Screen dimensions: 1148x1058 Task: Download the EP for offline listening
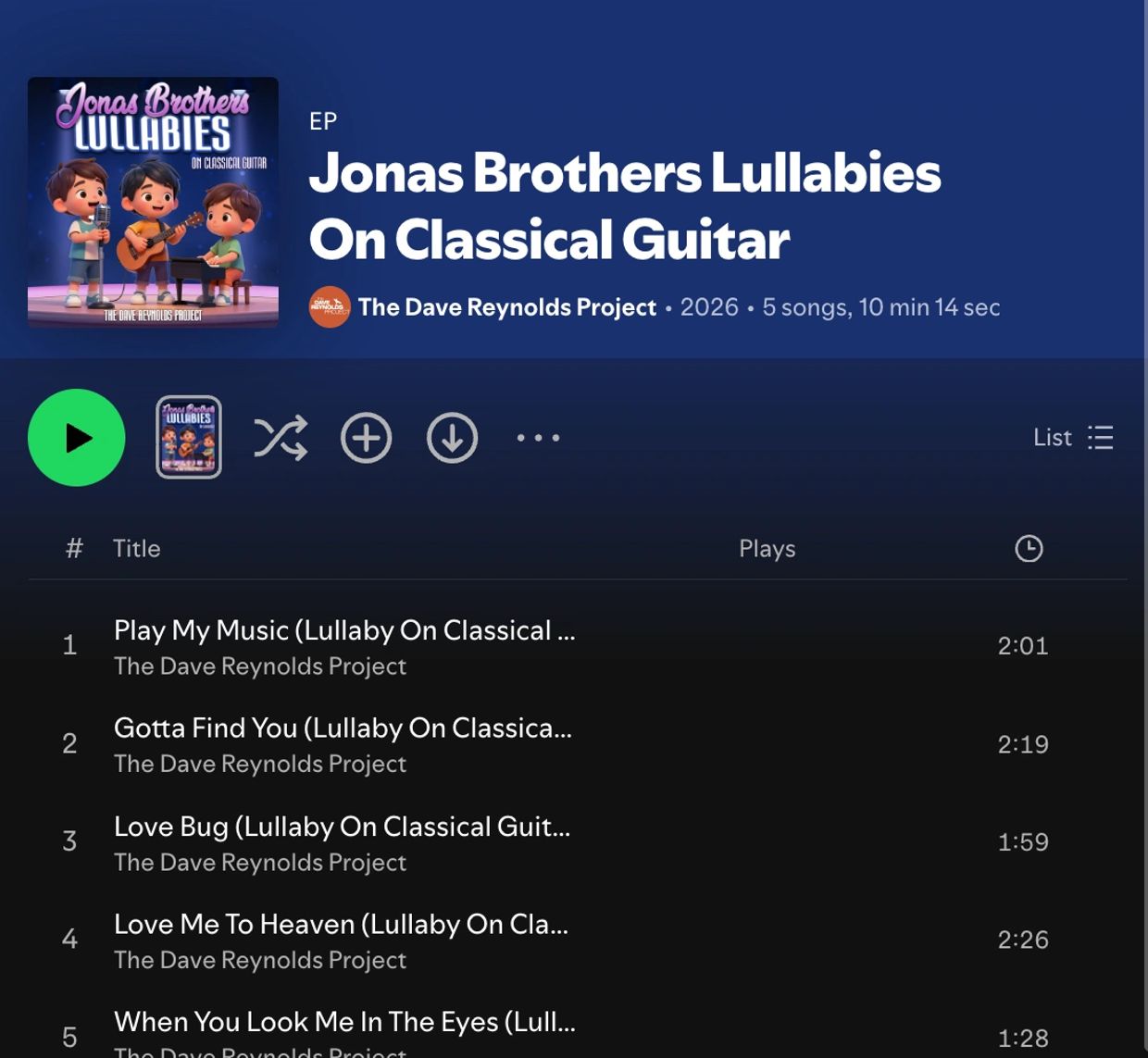(452, 438)
